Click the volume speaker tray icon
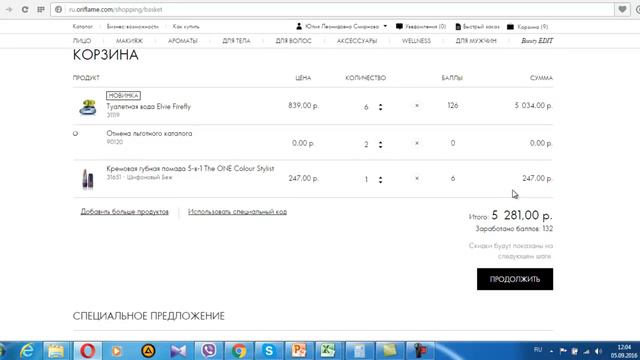The image size is (640, 360). tap(598, 351)
